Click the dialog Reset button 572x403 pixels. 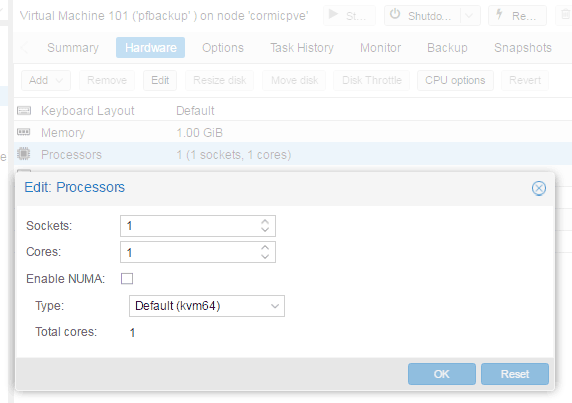coord(515,374)
